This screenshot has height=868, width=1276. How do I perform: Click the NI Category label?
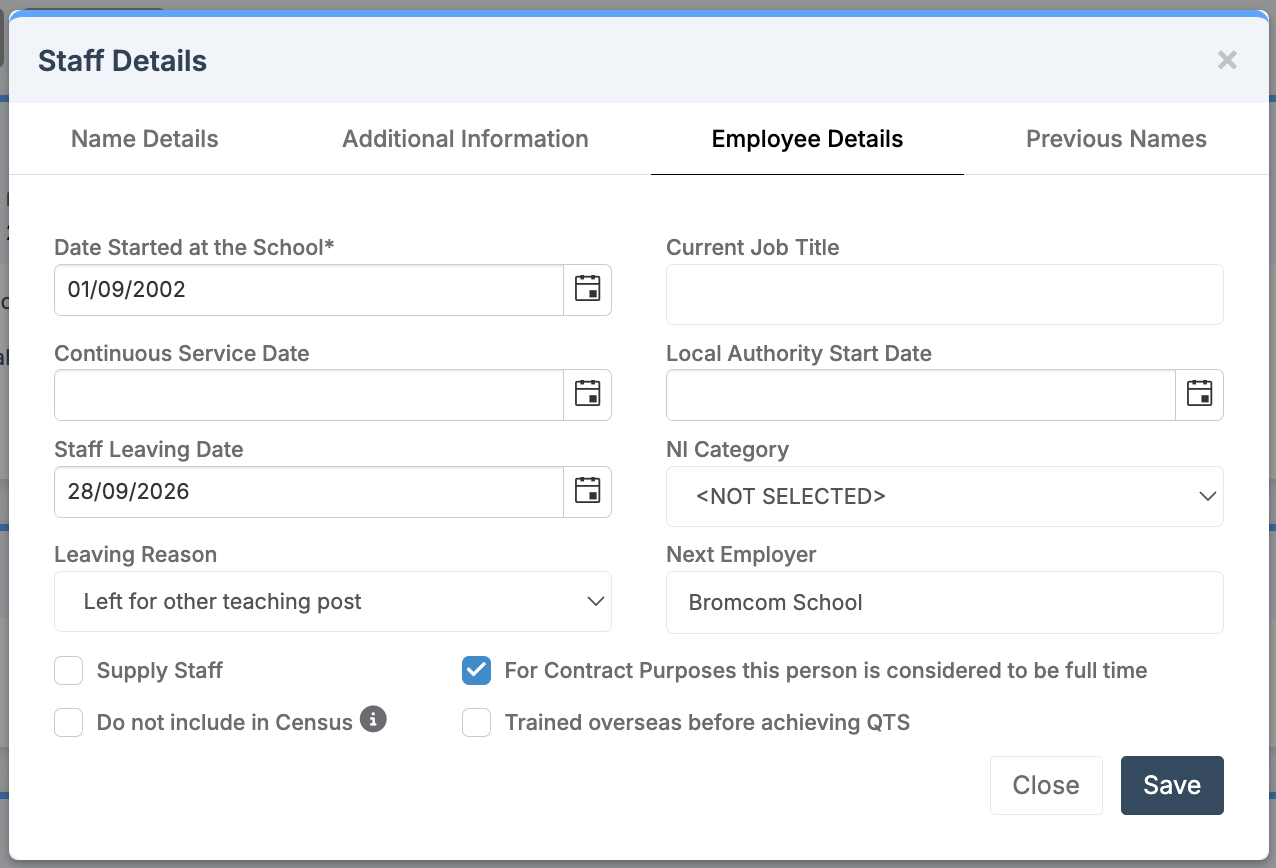tap(727, 450)
